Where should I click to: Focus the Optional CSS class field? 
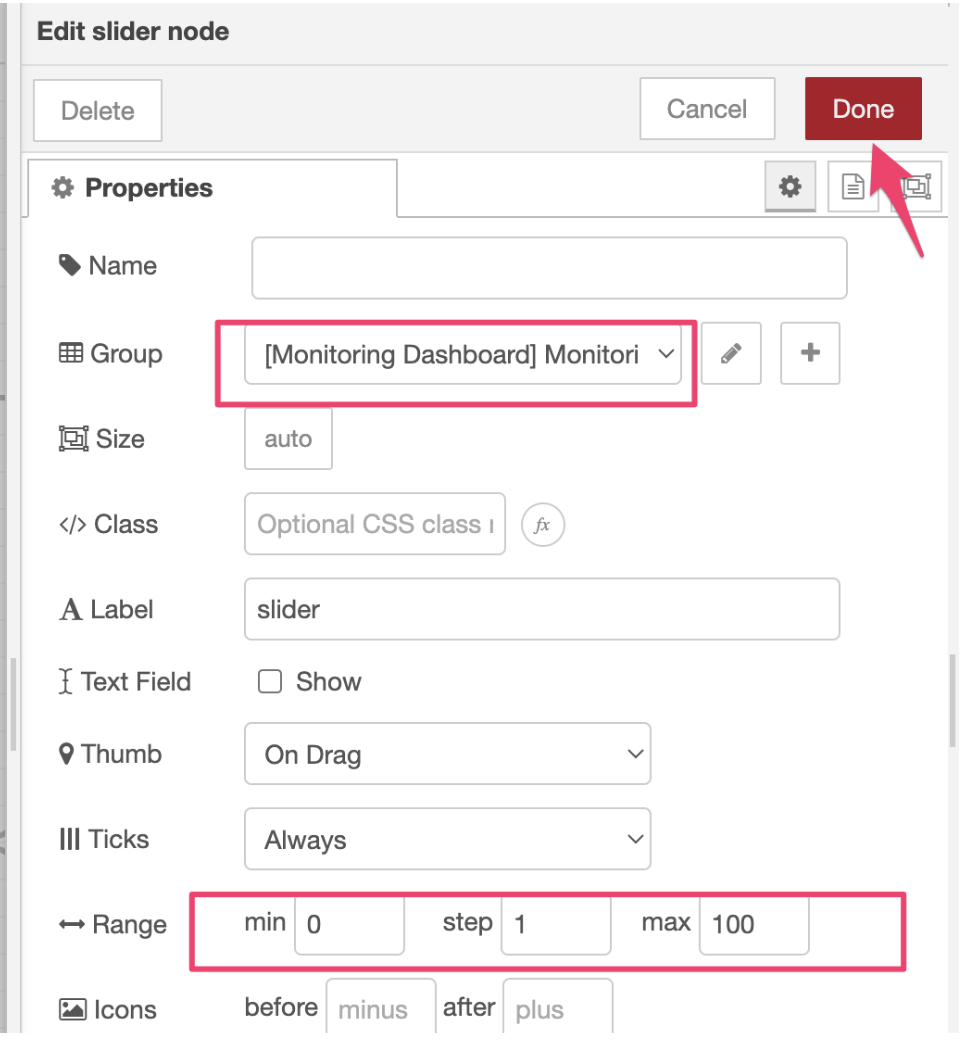(375, 524)
